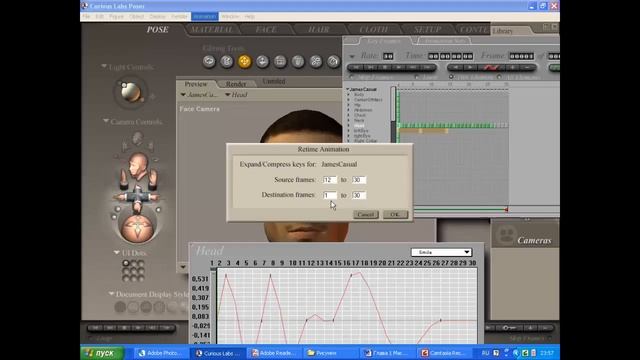Viewport: 640px width, 360px height.
Task: Go to first frame in animation palette
Action: coord(356,67)
